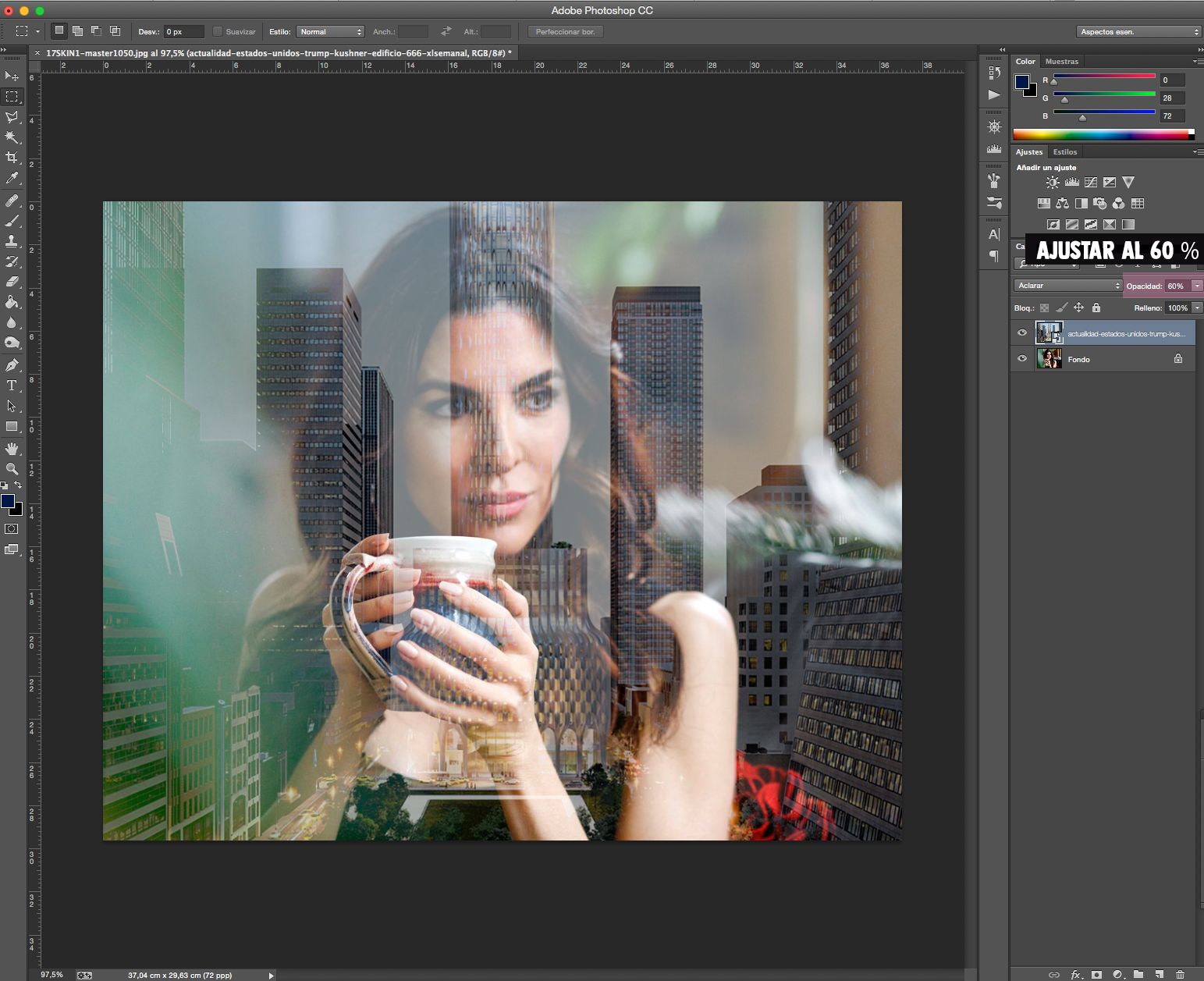Select the Hand tool
Image resolution: width=1204 pixels, height=981 pixels.
(12, 449)
